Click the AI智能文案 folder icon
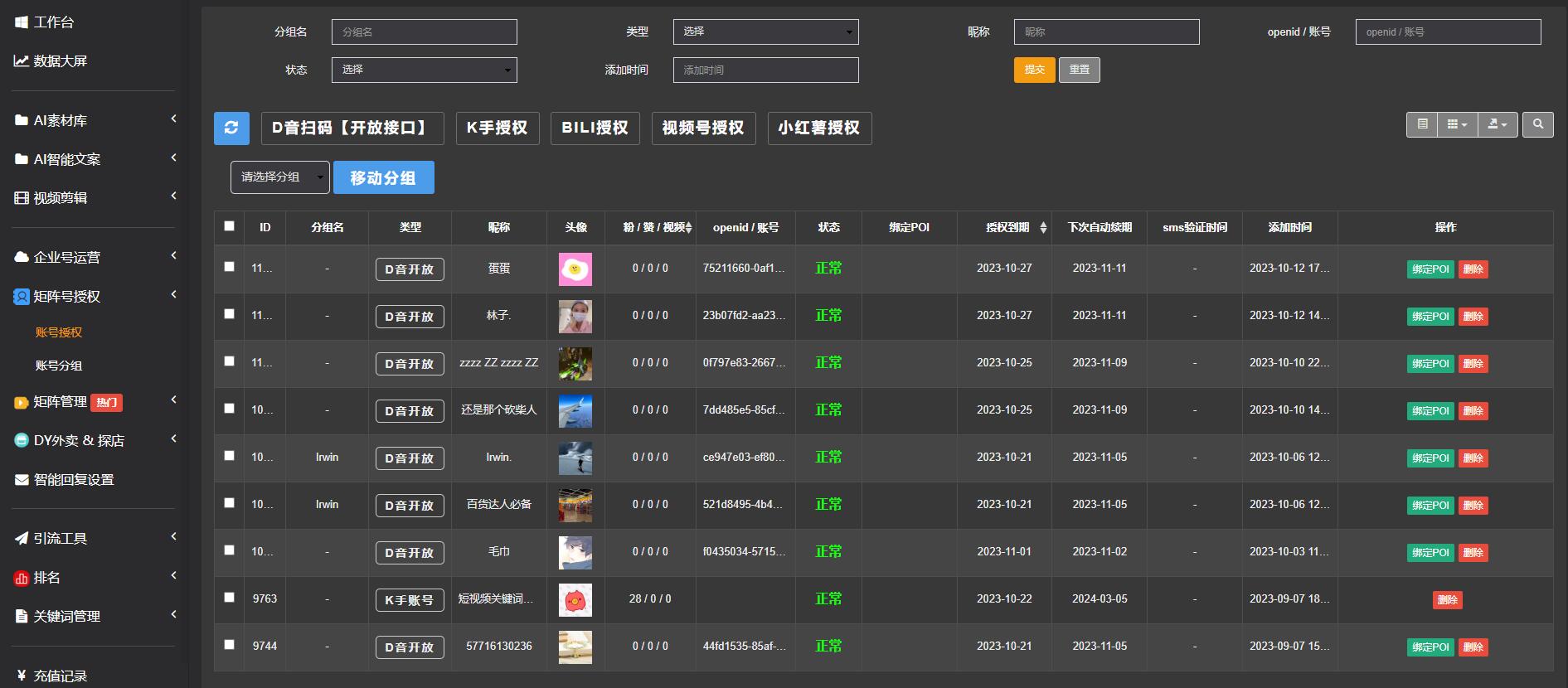 coord(22,159)
